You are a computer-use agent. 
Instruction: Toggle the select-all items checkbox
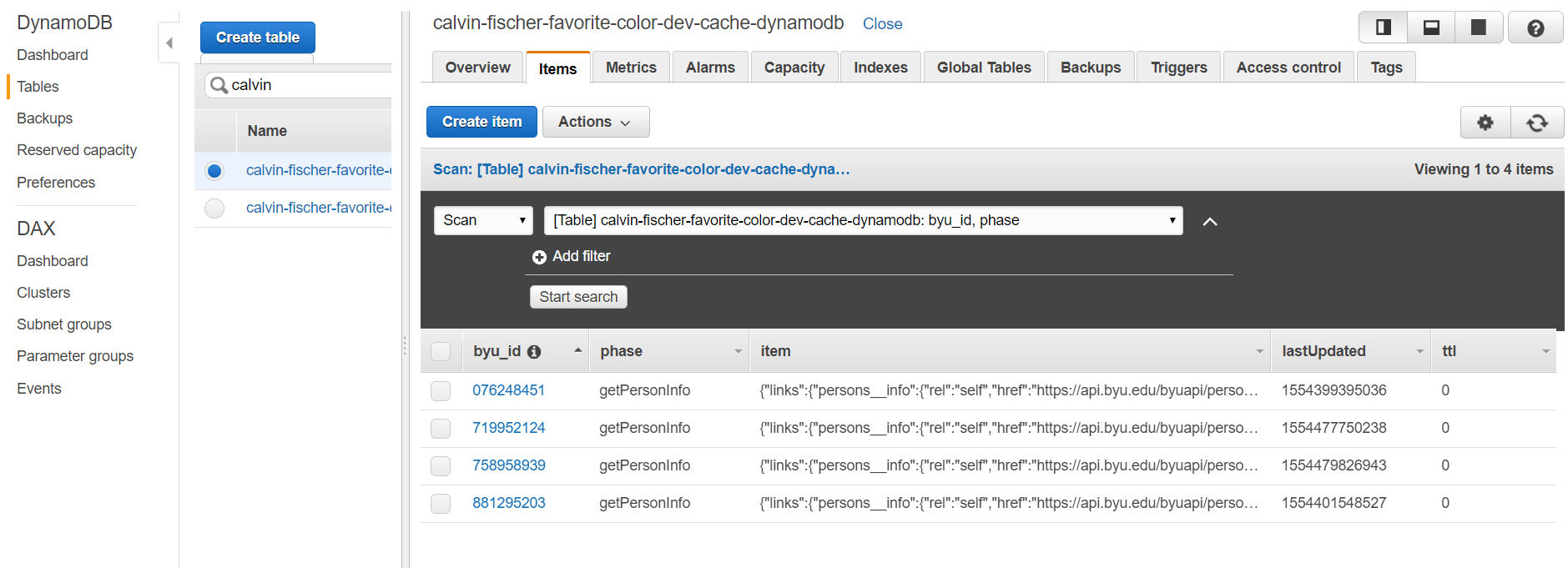click(x=441, y=351)
